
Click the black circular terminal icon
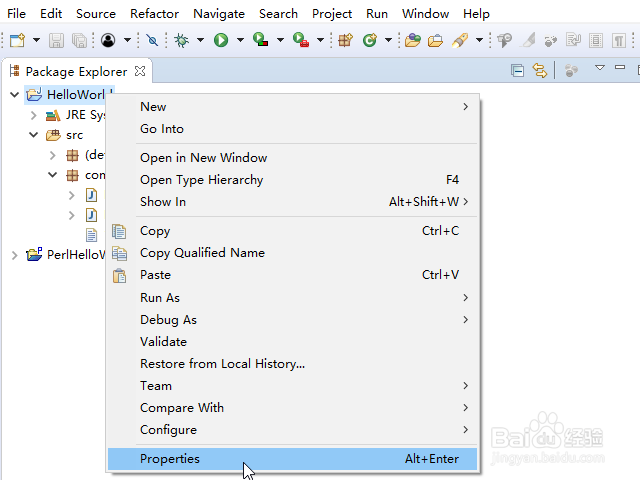(x=108, y=40)
